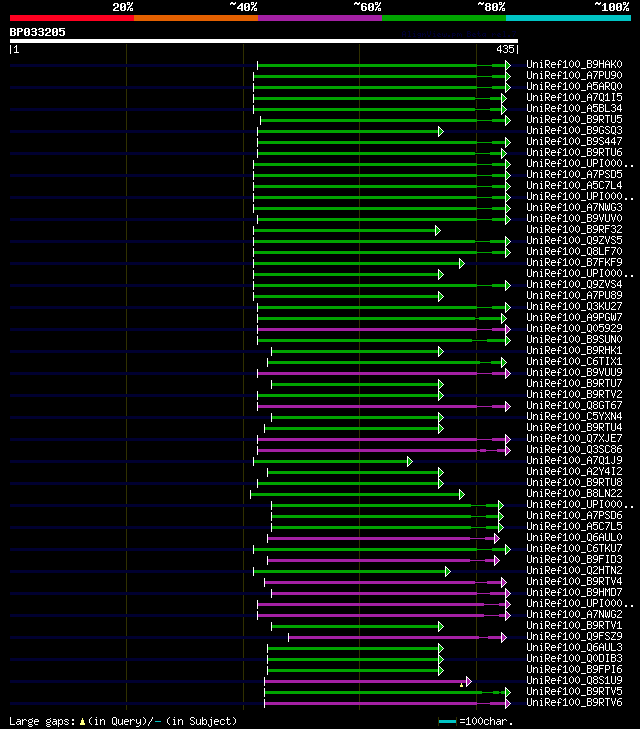640x729 pixels.
Task: Click the BP033205 query name label
Action: coord(38,32)
